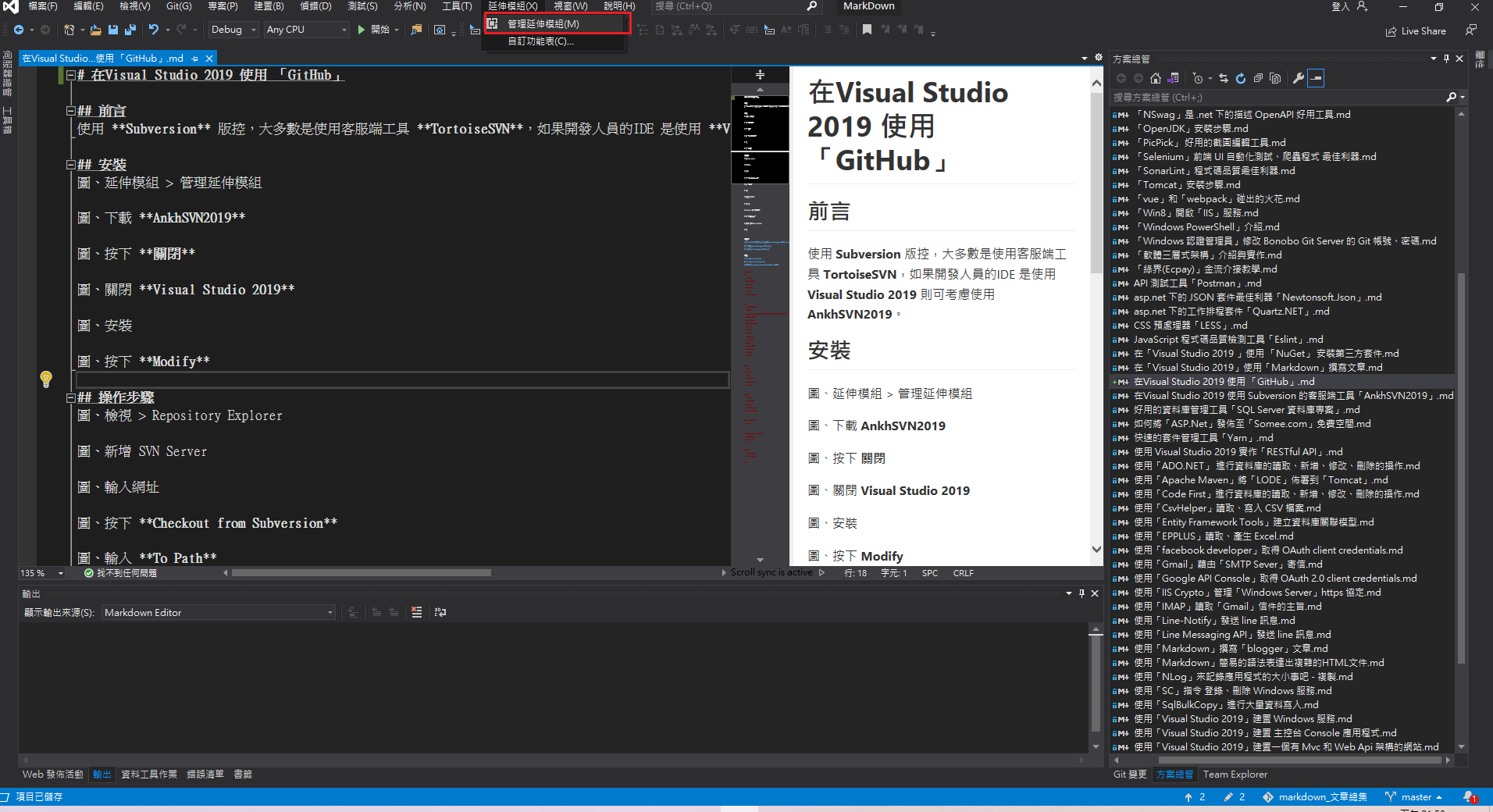This screenshot has height=812, width=1493.
Task: Click the master branch button in status bar
Action: (1414, 797)
